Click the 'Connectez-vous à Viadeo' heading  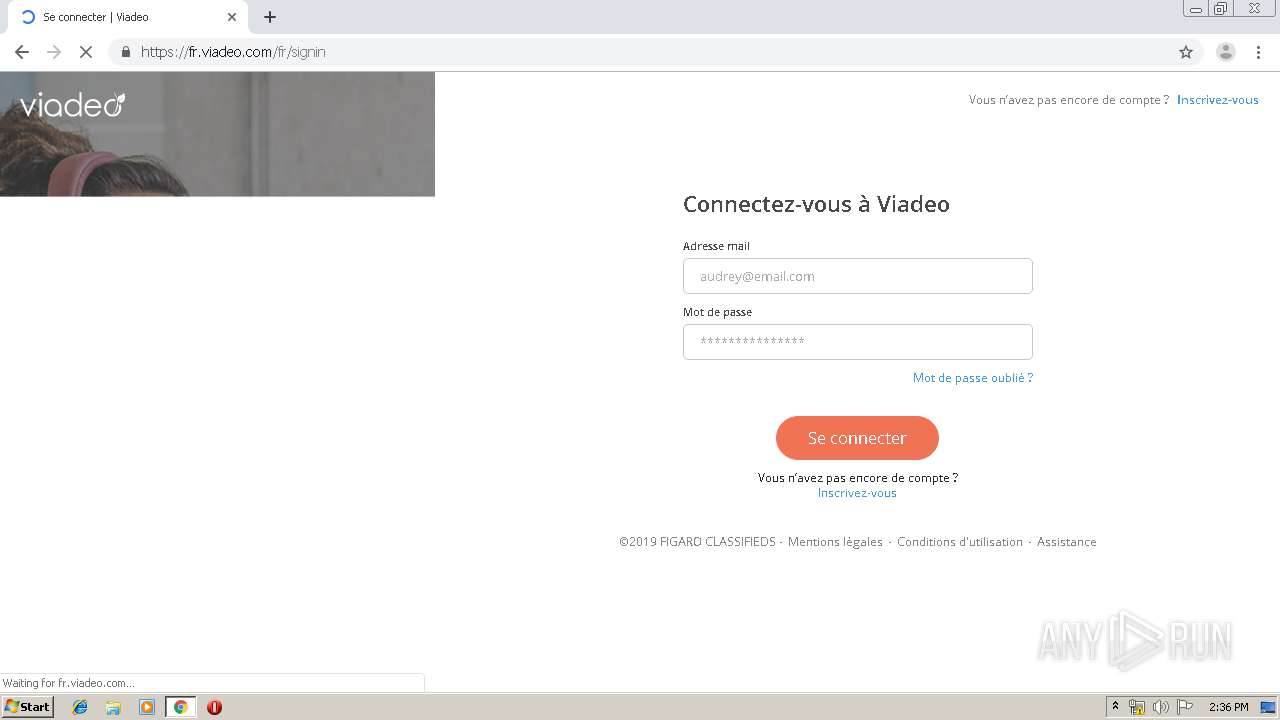coord(816,204)
